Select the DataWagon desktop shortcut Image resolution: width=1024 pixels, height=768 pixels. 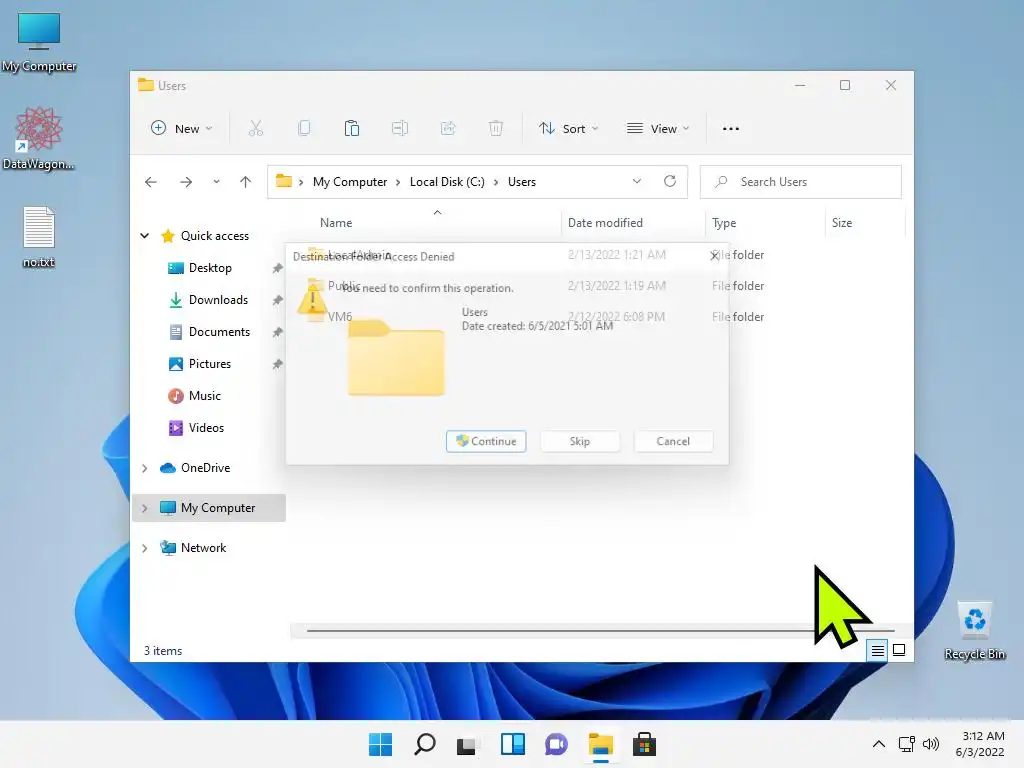point(39,138)
